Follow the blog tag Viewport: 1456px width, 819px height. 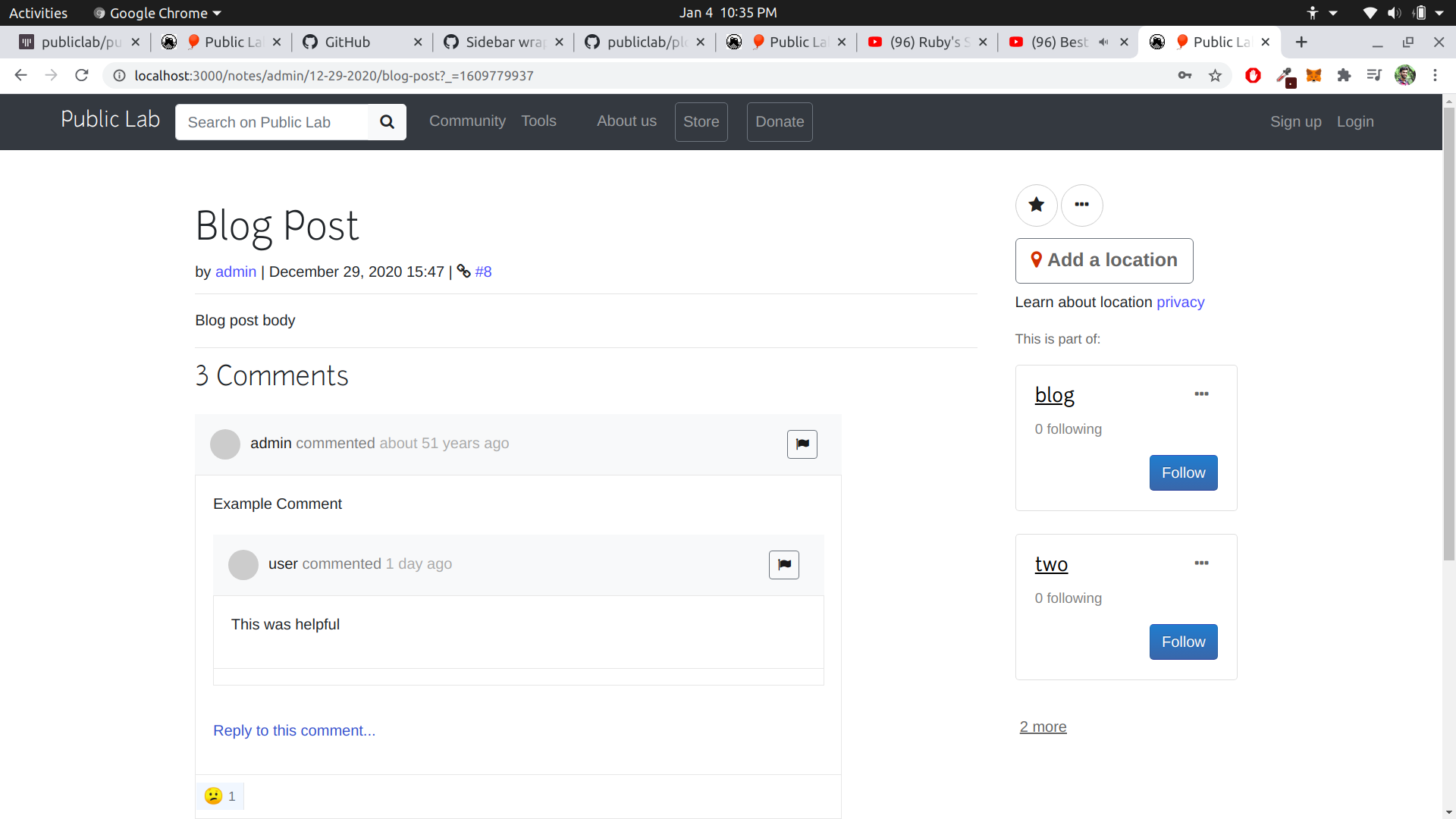point(1182,472)
